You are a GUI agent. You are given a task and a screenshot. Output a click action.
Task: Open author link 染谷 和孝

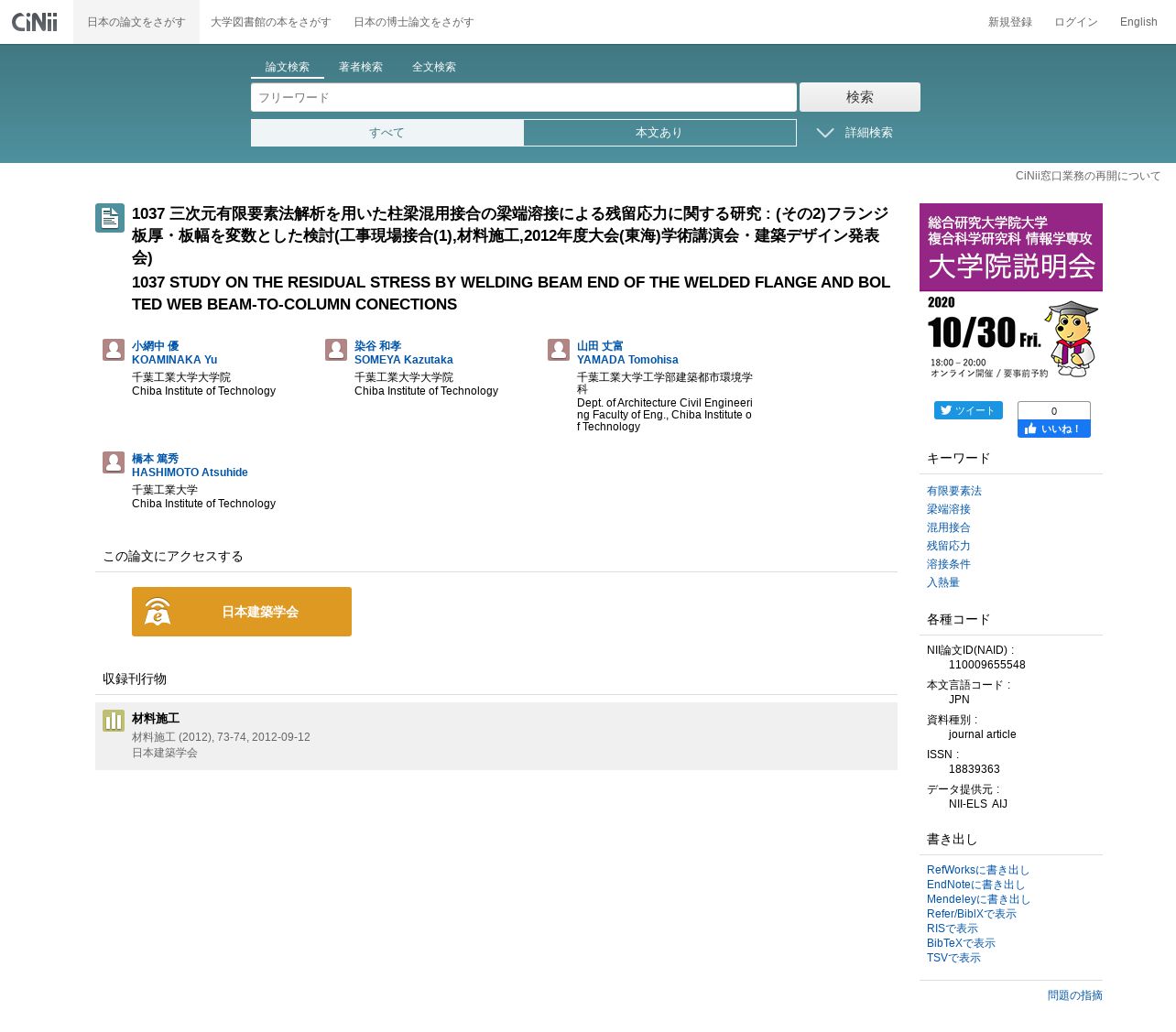tap(378, 346)
